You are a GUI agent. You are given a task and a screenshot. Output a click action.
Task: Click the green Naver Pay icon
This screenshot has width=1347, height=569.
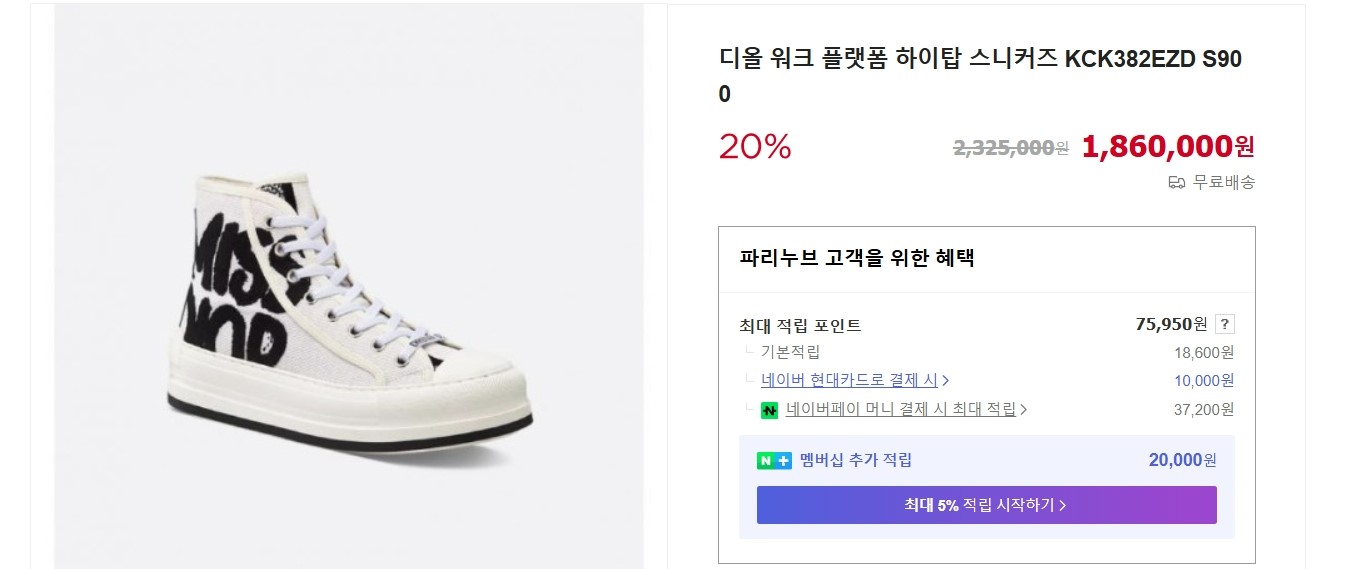click(x=769, y=410)
